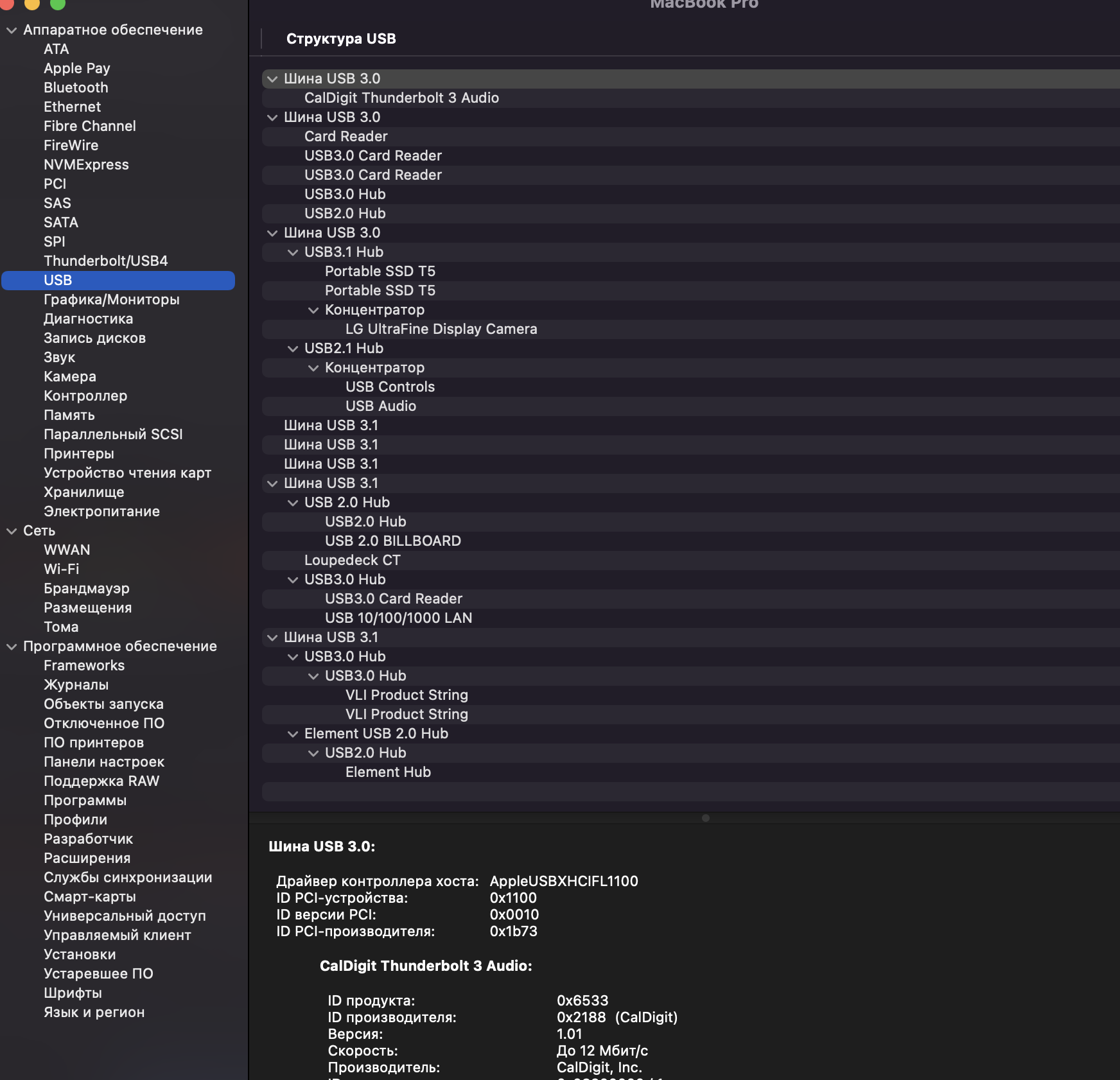Select Графика/Мониторы in the sidebar
This screenshot has height=1080, width=1120.
click(111, 299)
